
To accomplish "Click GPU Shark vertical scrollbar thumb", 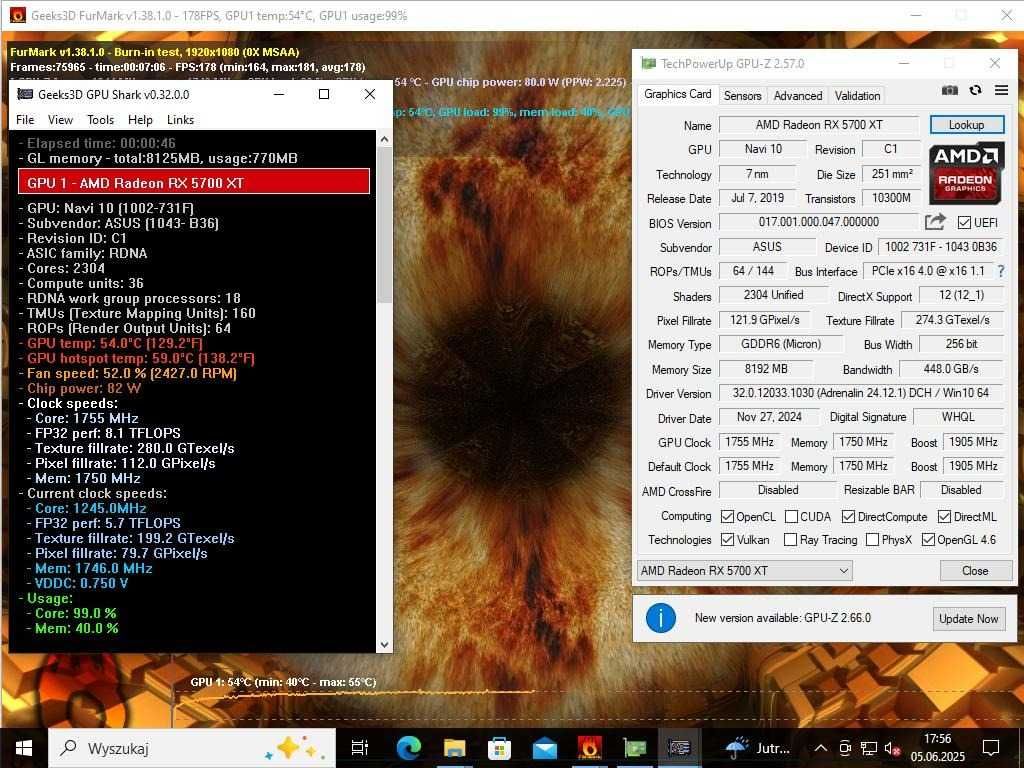I will 385,225.
